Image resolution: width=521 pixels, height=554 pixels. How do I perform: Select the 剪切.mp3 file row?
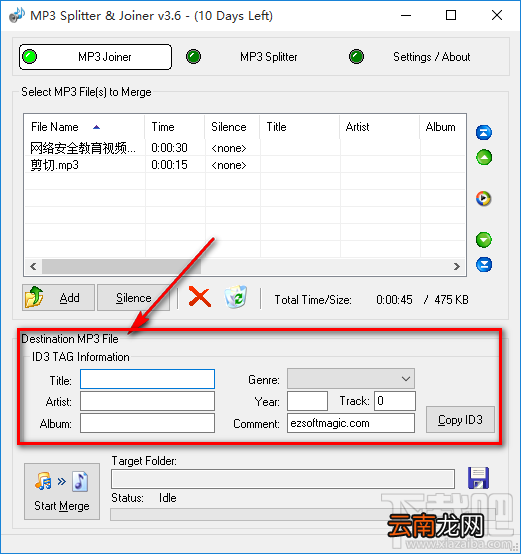pos(245,165)
